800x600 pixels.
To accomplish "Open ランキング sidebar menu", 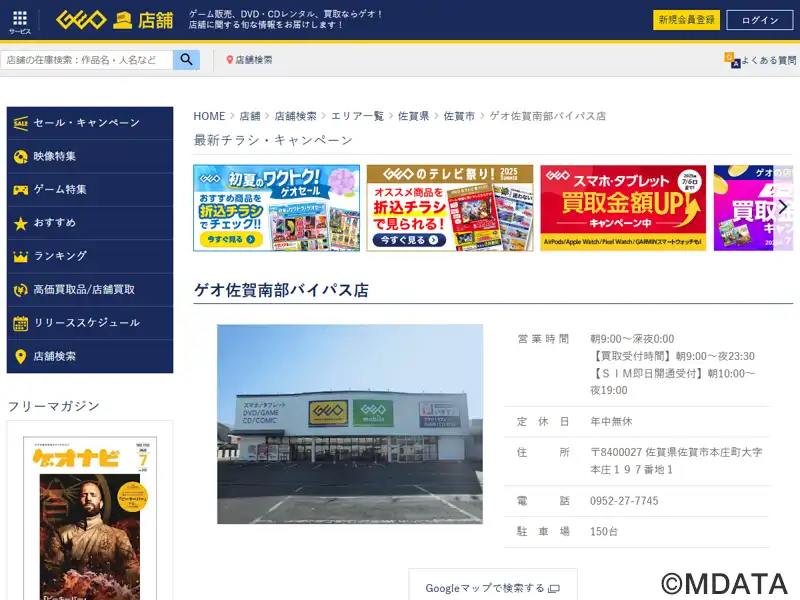I will 90,256.
